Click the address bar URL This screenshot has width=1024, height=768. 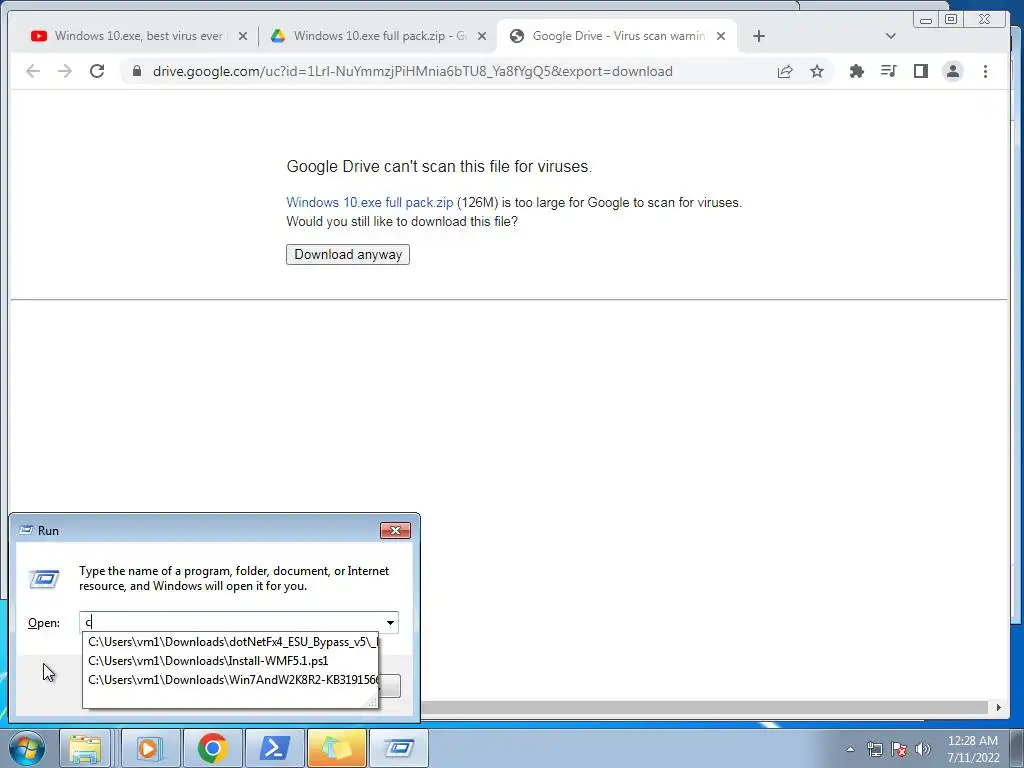point(412,71)
